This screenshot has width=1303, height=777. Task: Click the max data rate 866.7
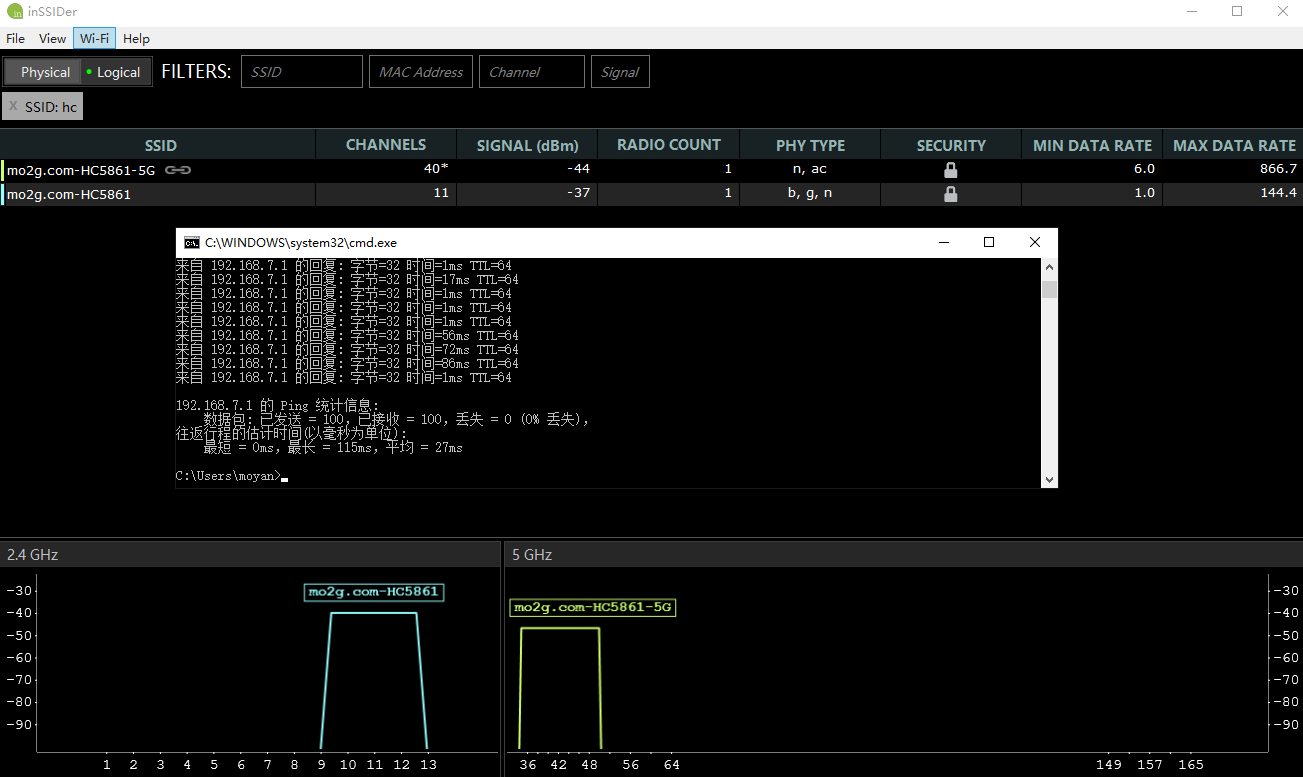[x=1278, y=169]
